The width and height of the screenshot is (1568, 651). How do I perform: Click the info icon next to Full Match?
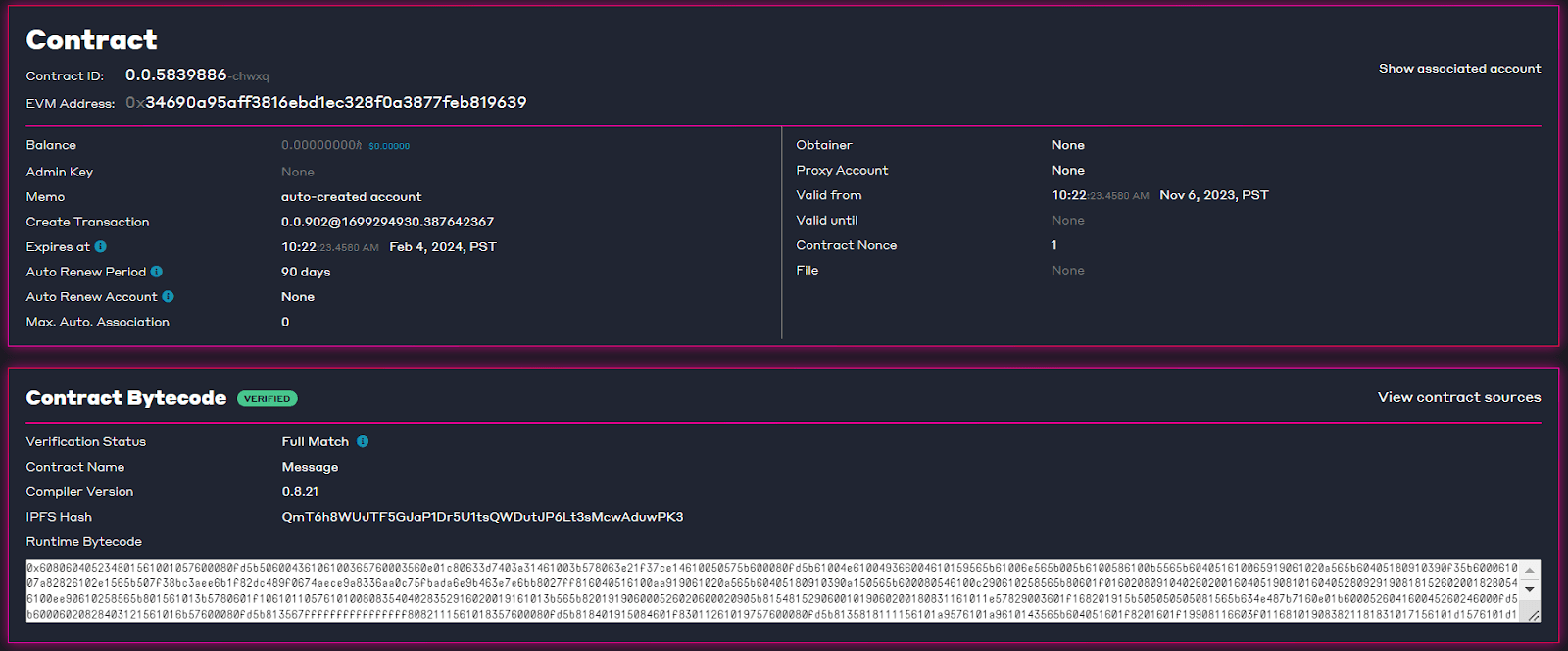[x=363, y=442]
